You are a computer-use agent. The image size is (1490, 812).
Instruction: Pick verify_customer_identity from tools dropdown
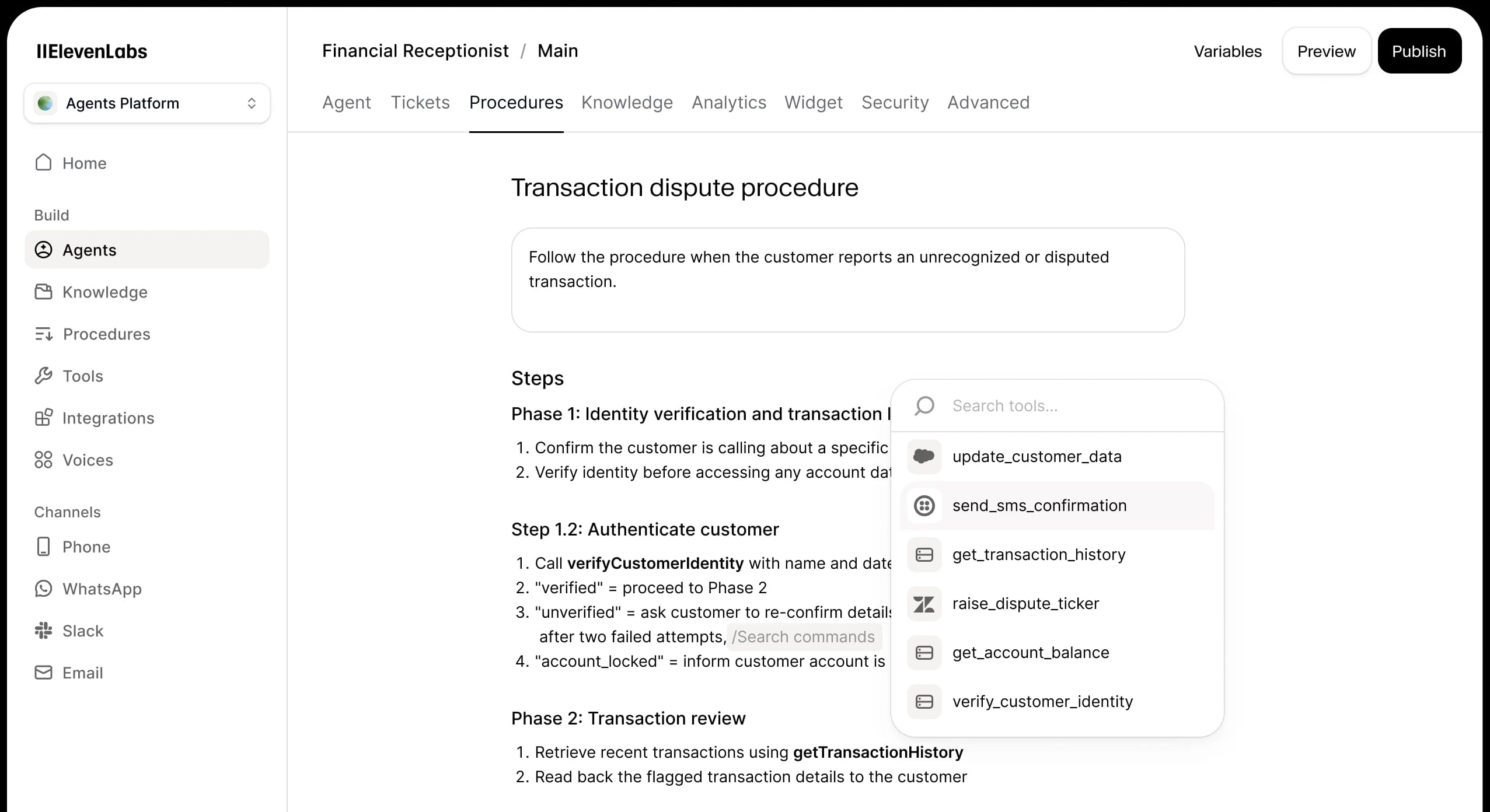tap(1042, 702)
